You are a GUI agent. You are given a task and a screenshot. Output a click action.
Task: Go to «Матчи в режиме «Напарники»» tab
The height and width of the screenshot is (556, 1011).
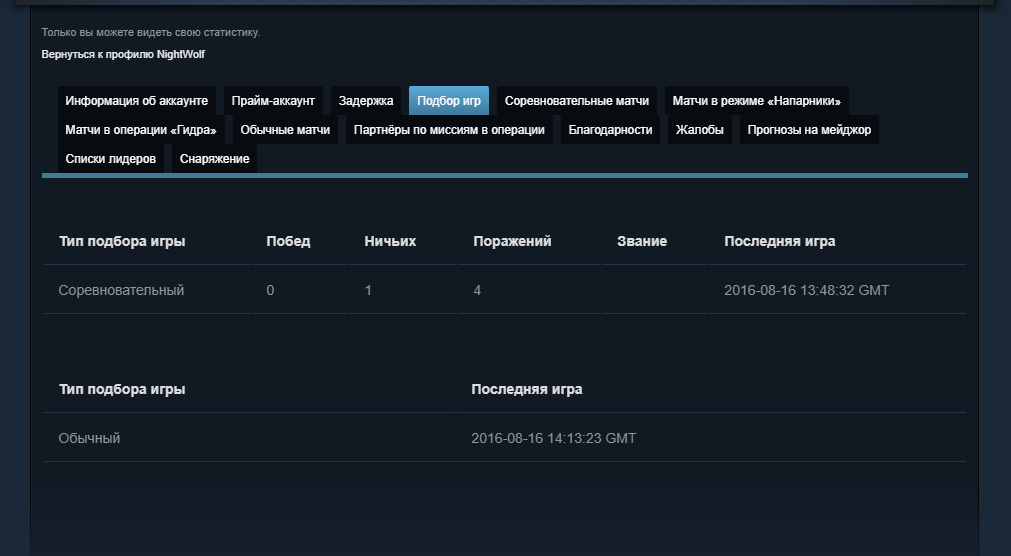pos(756,101)
